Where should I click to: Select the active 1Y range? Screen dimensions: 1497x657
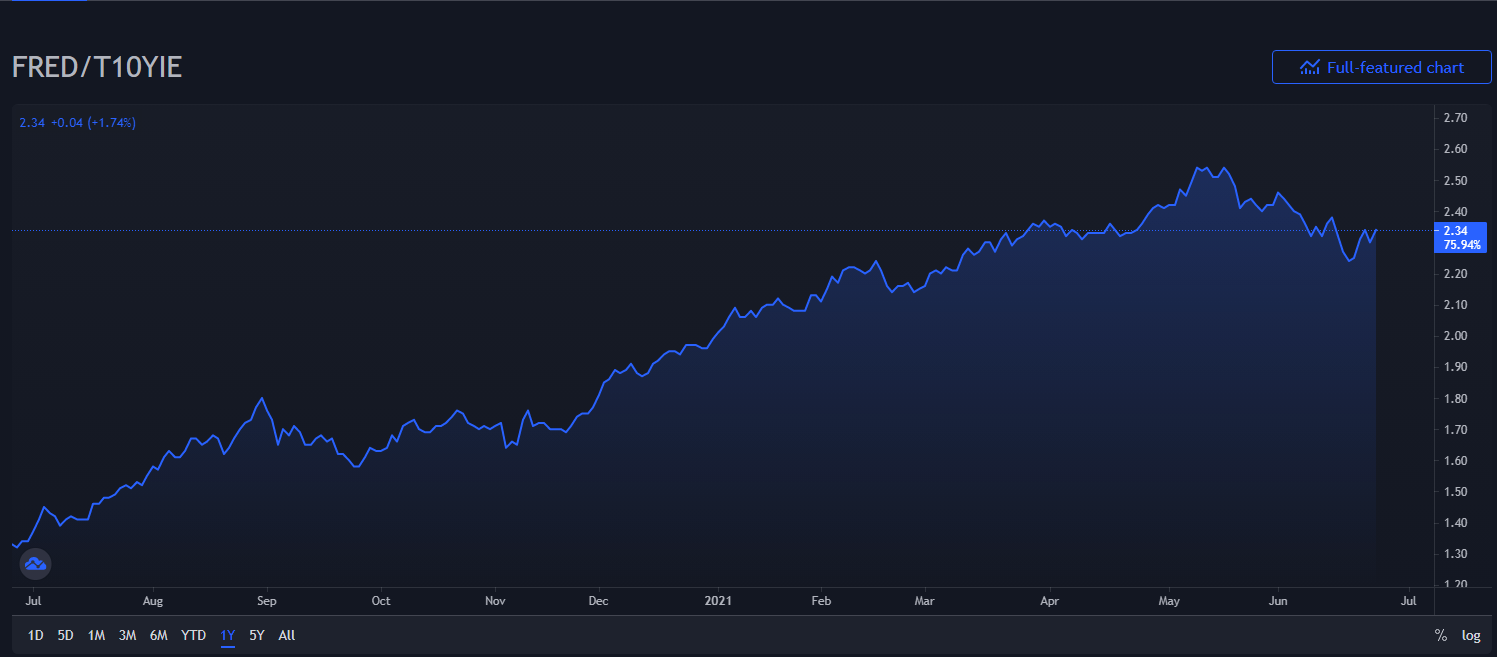tap(227, 635)
